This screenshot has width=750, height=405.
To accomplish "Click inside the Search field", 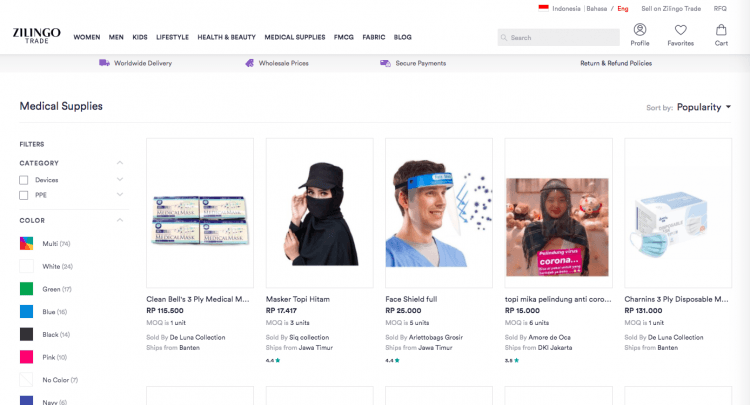I will [558, 37].
